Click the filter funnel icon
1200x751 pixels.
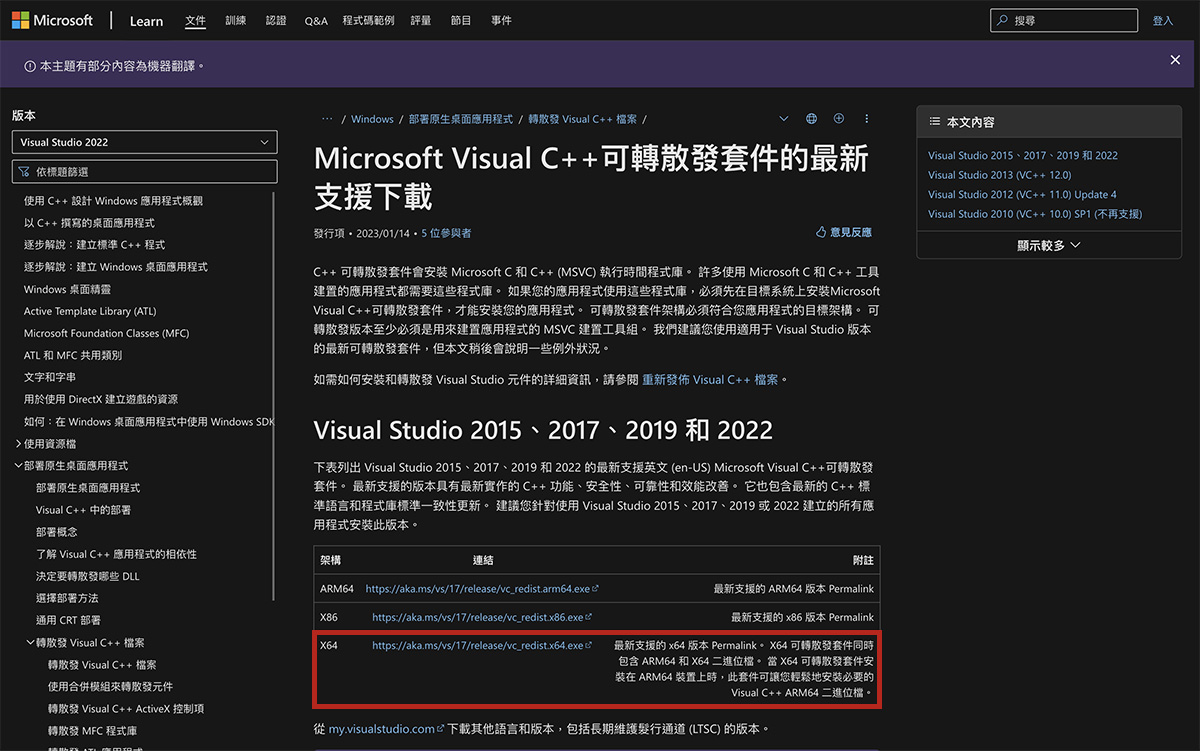click(x=24, y=172)
